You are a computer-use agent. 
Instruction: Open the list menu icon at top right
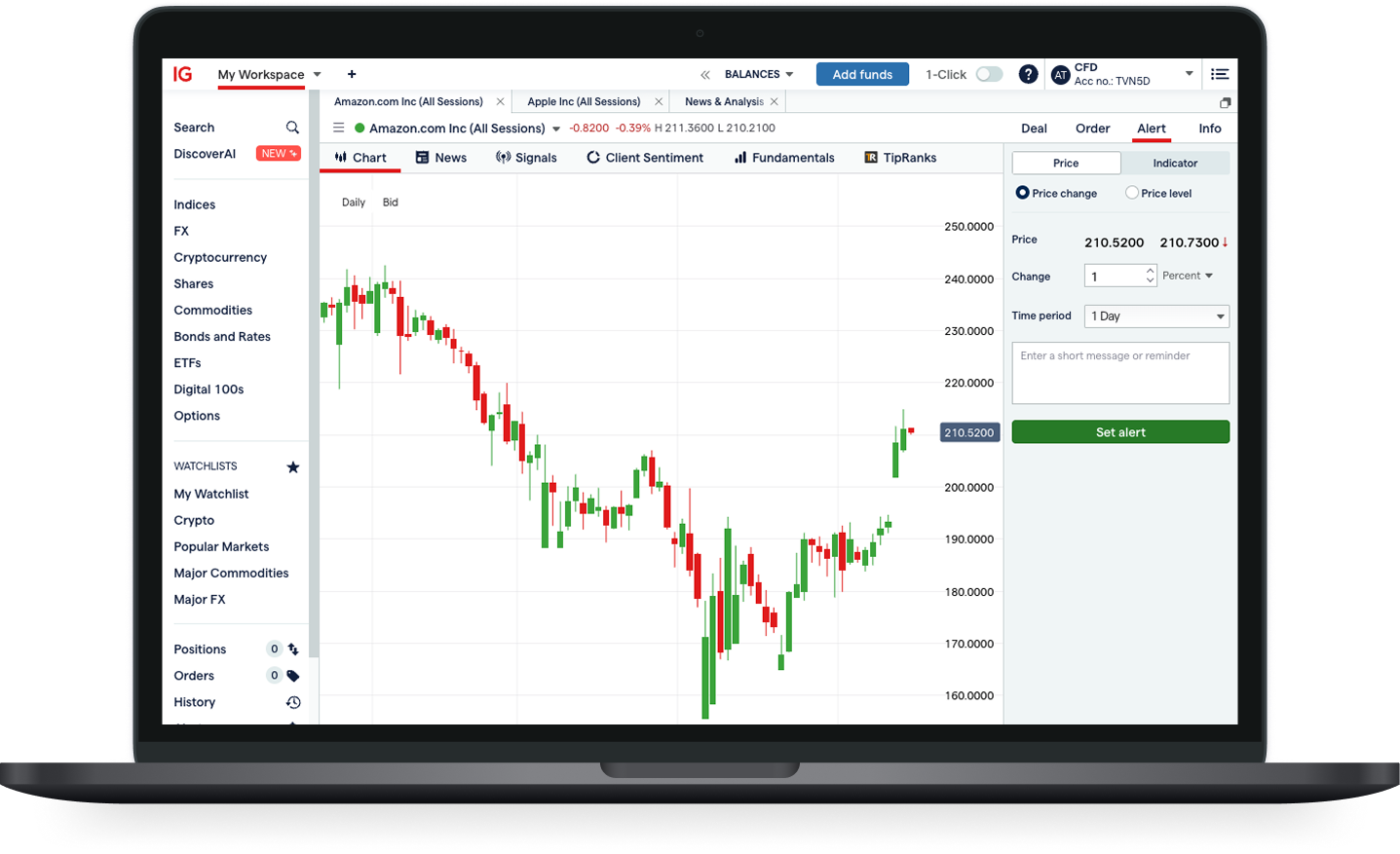click(x=1219, y=74)
